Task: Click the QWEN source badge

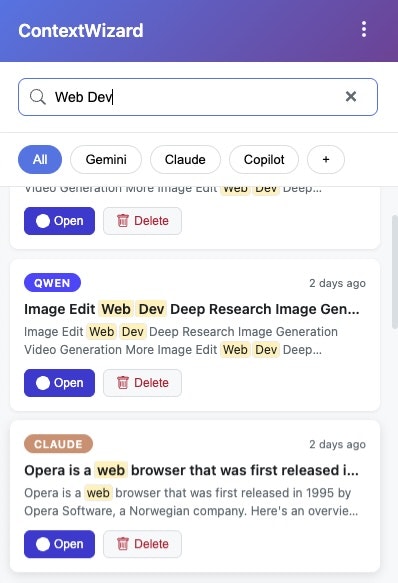Action: coord(52,283)
